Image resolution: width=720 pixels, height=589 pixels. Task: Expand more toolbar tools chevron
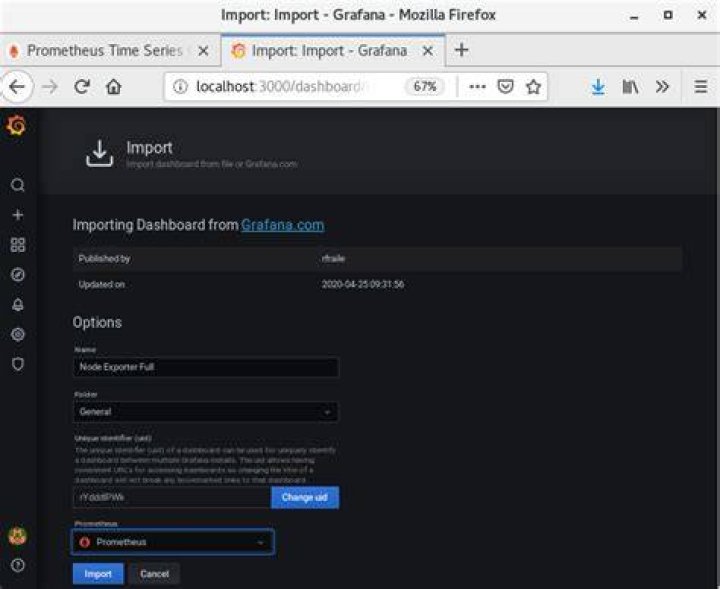662,87
